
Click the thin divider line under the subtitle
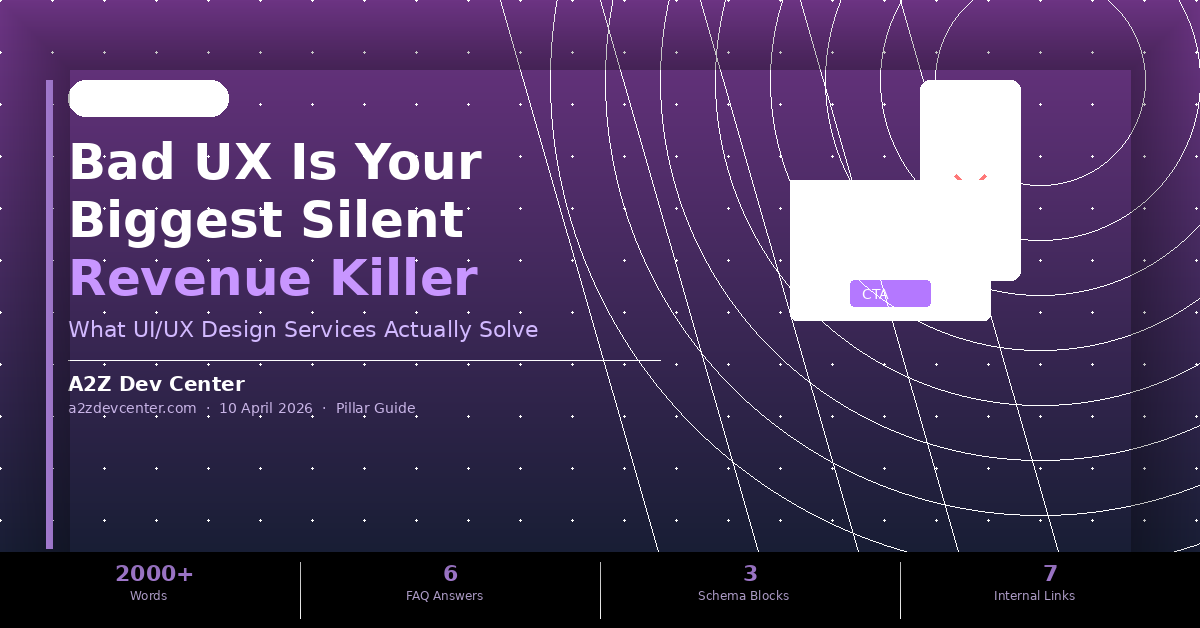coord(364,361)
